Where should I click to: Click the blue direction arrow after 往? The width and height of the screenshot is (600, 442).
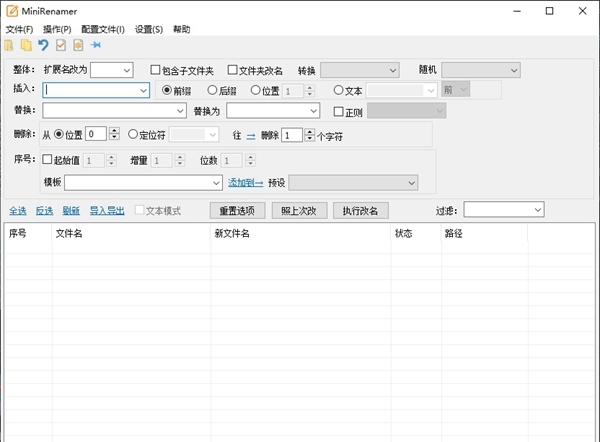(x=251, y=134)
